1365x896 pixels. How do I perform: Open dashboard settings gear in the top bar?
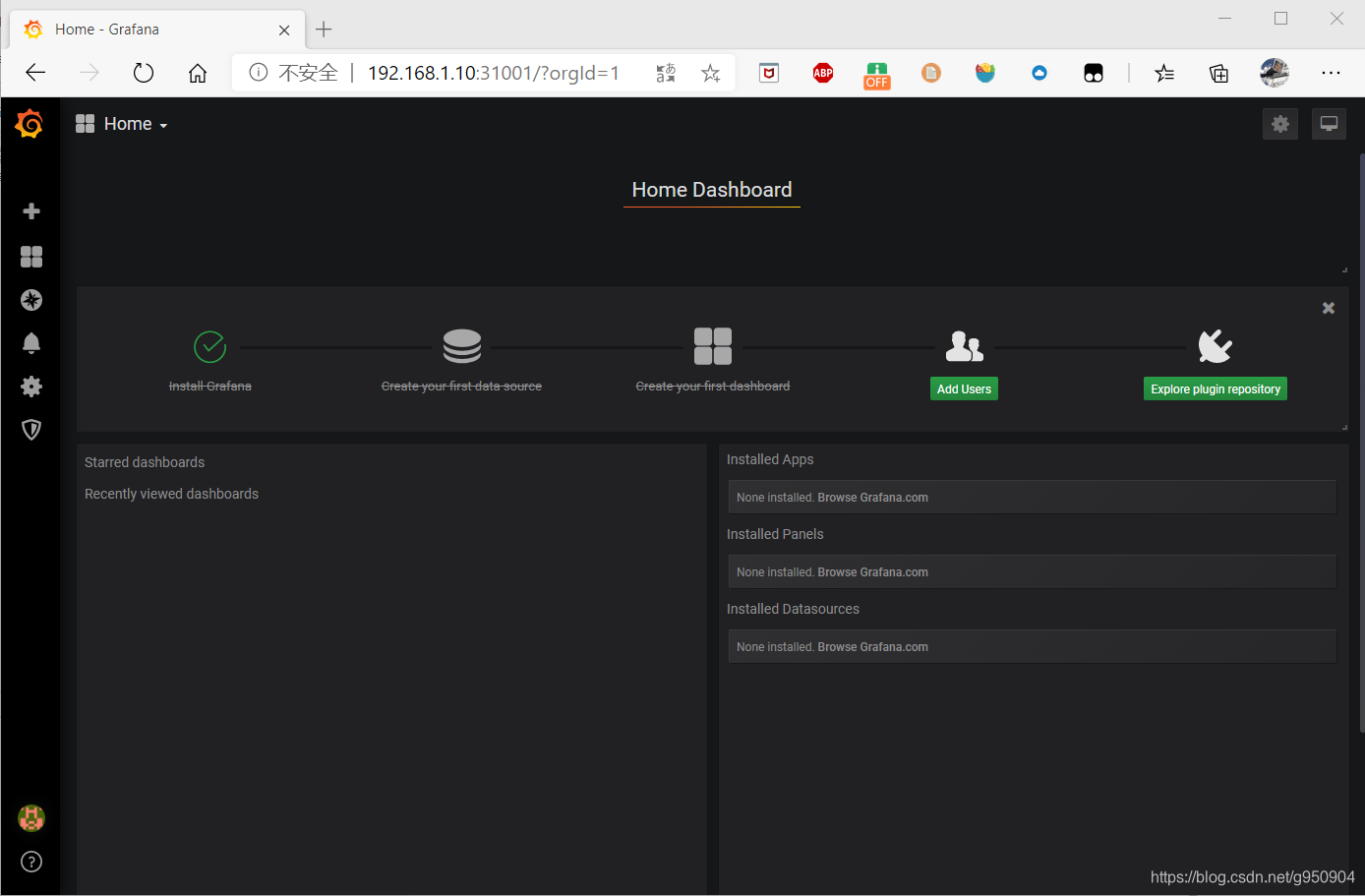[1280, 124]
